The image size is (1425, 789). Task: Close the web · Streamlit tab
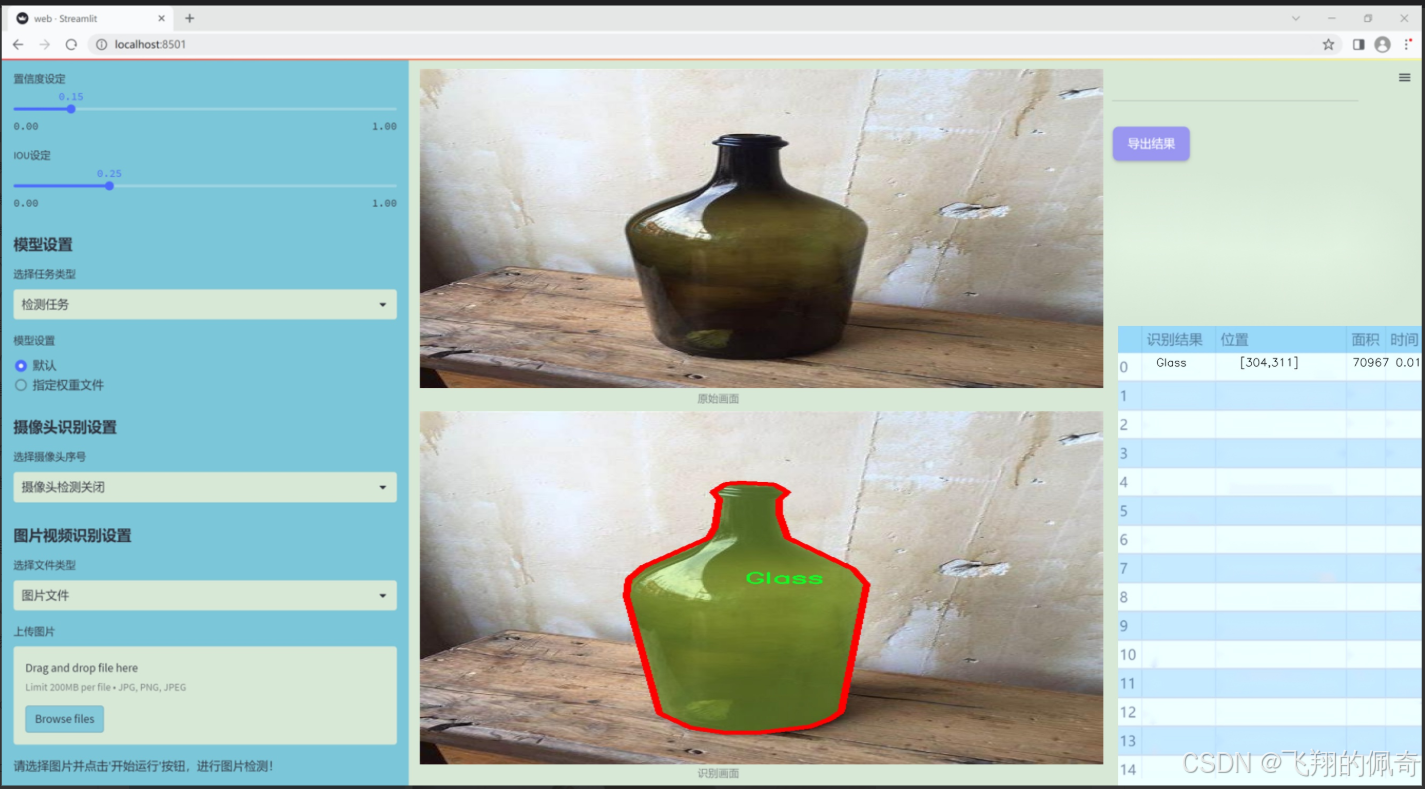point(161,18)
